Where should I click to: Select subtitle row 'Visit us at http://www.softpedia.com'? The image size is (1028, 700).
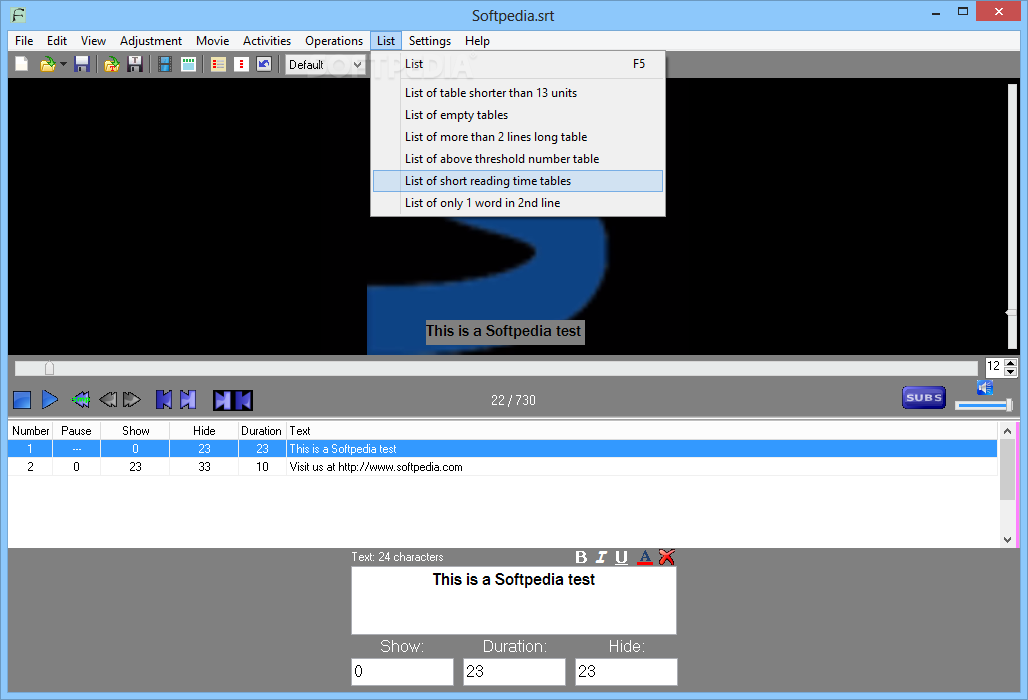pos(503,467)
